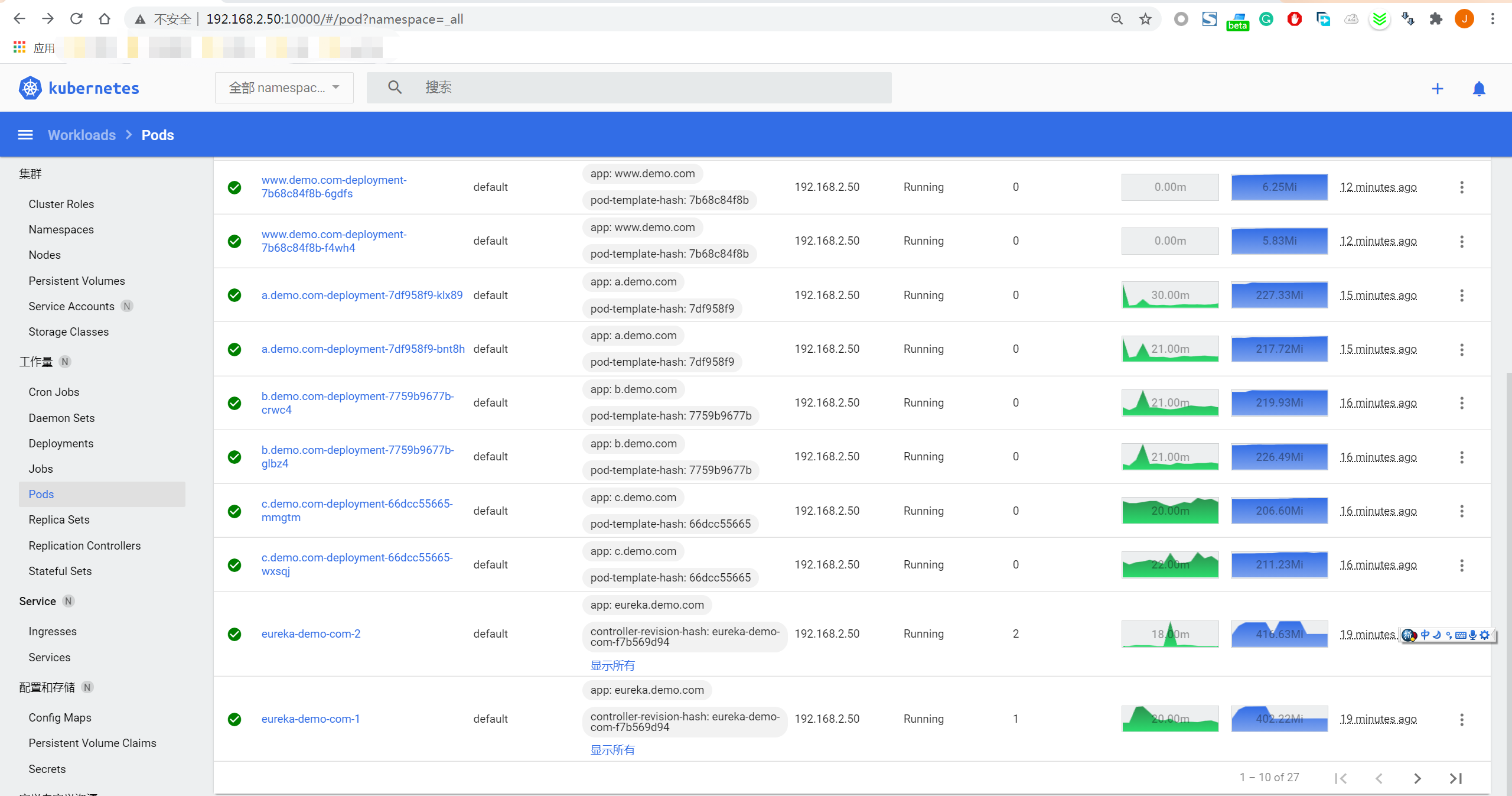The width and height of the screenshot is (1512, 796).
Task: Open Replica Sets in sidebar
Action: 59,519
